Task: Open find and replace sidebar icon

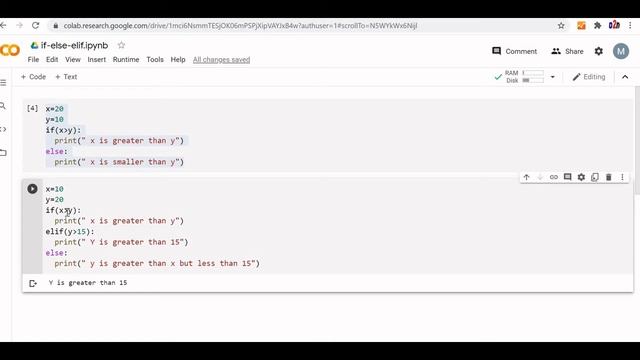Action: click(x=3, y=106)
